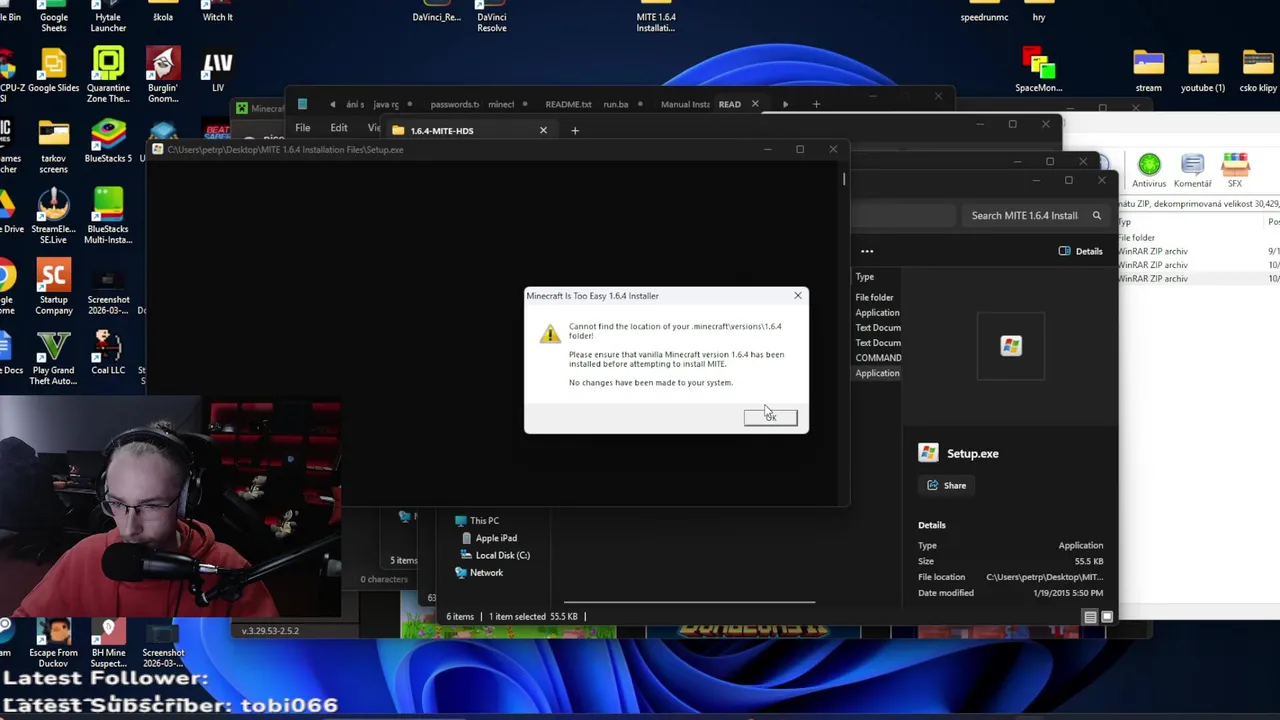1280x720 pixels.
Task: Click the Share button for Setup.exe
Action: tap(946, 485)
